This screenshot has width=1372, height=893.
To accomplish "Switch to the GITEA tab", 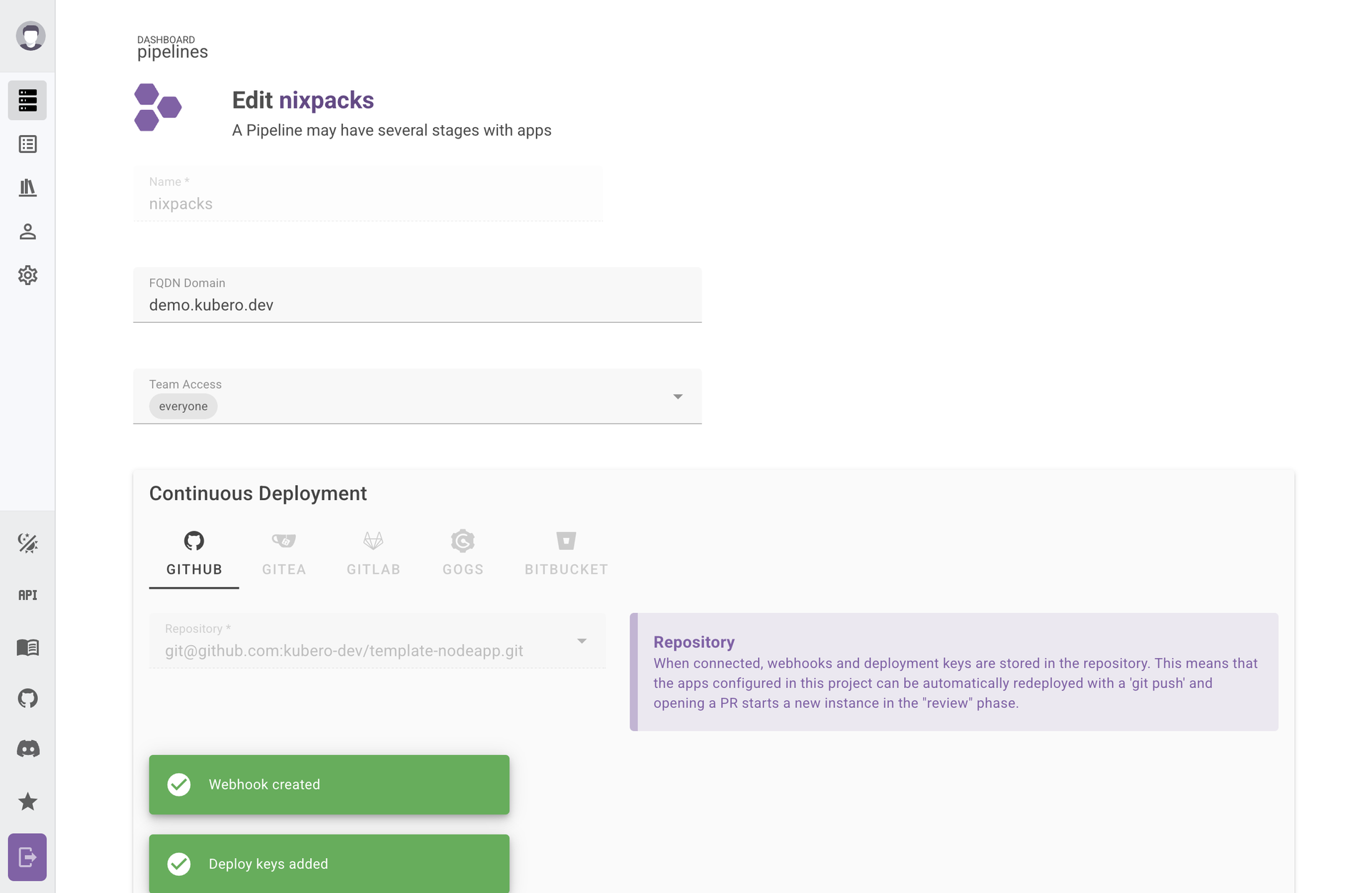I will click(284, 554).
